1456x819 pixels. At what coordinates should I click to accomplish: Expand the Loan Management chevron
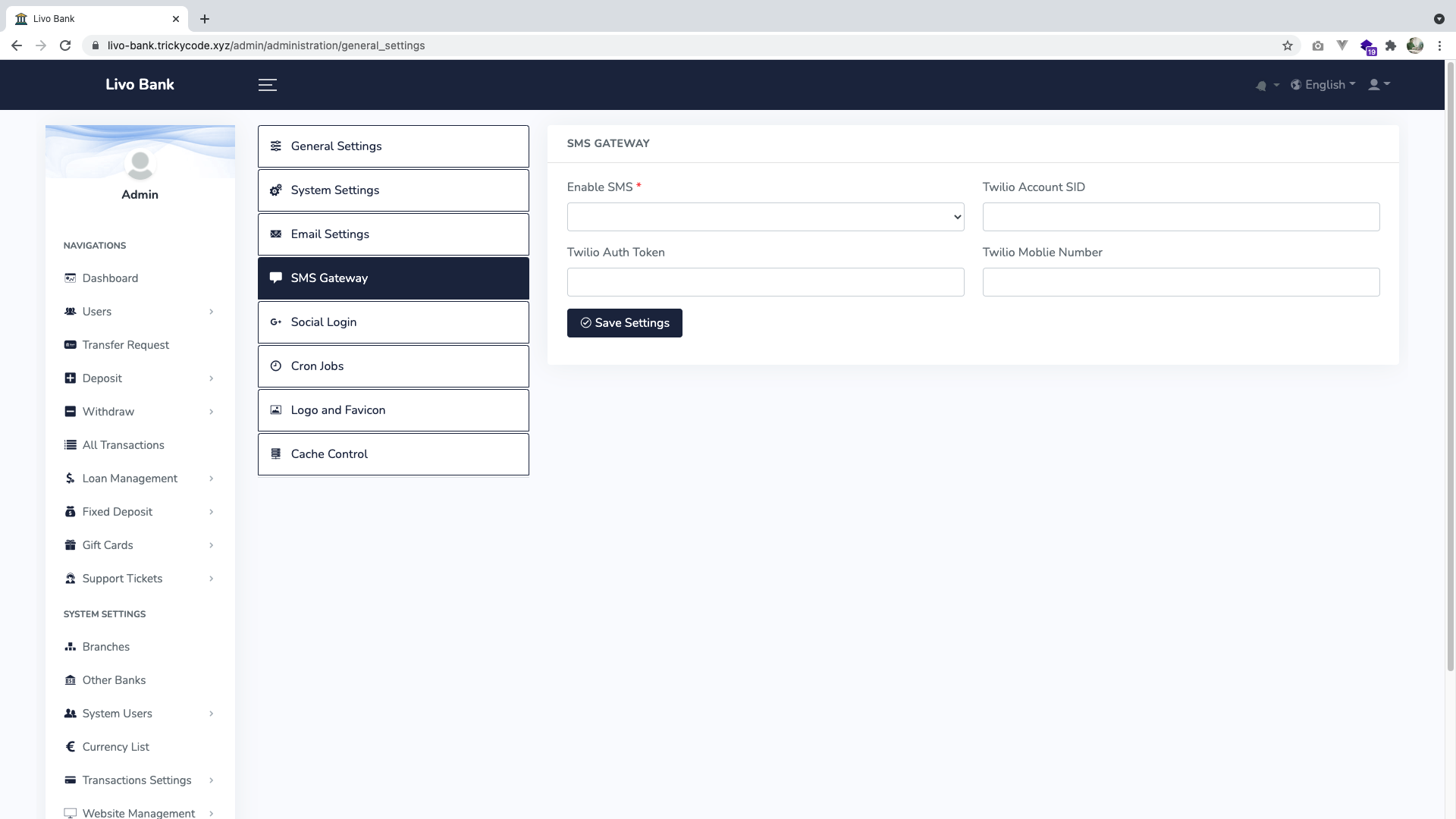click(212, 479)
